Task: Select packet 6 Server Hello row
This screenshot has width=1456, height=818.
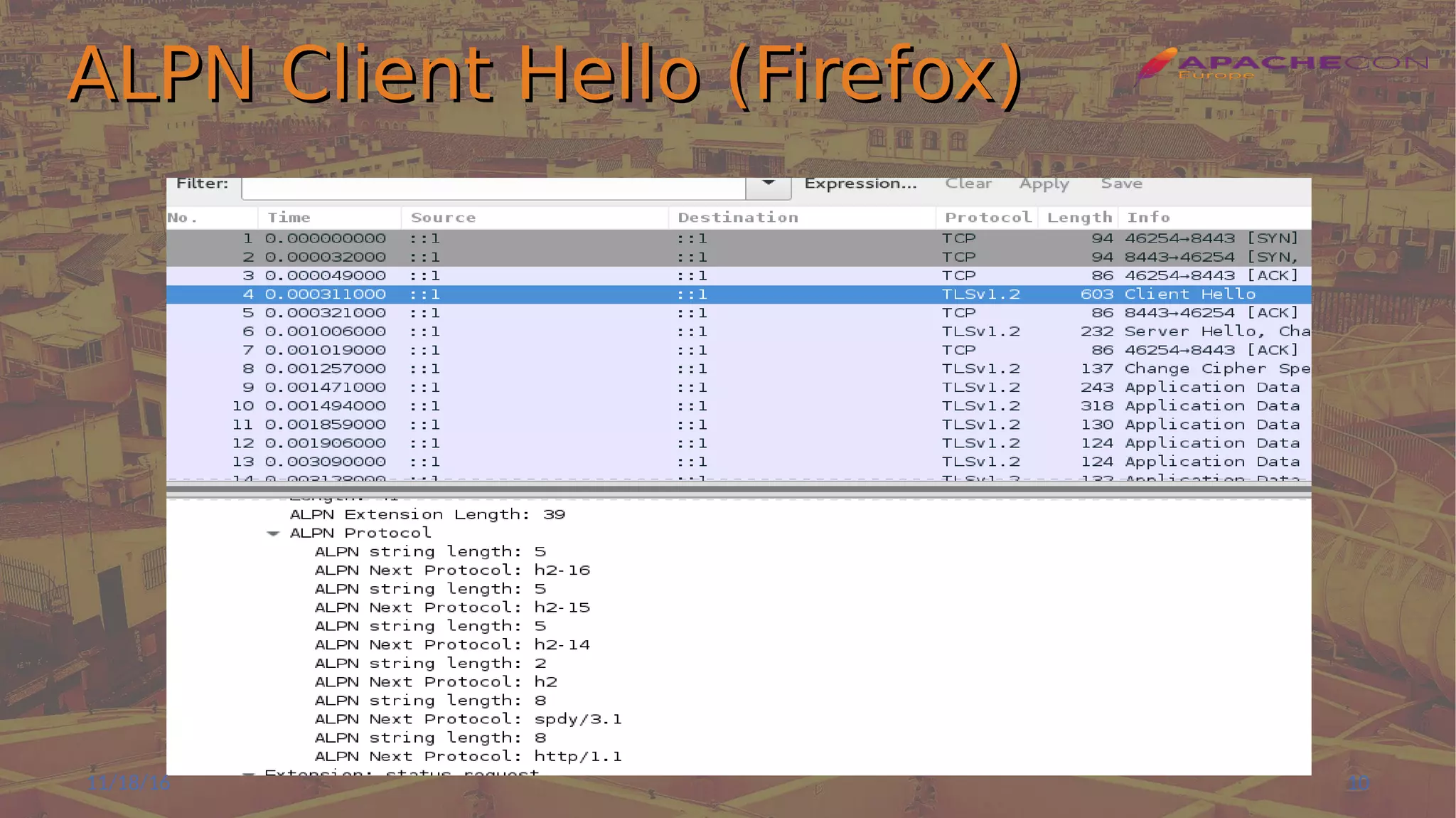Action: point(739,331)
